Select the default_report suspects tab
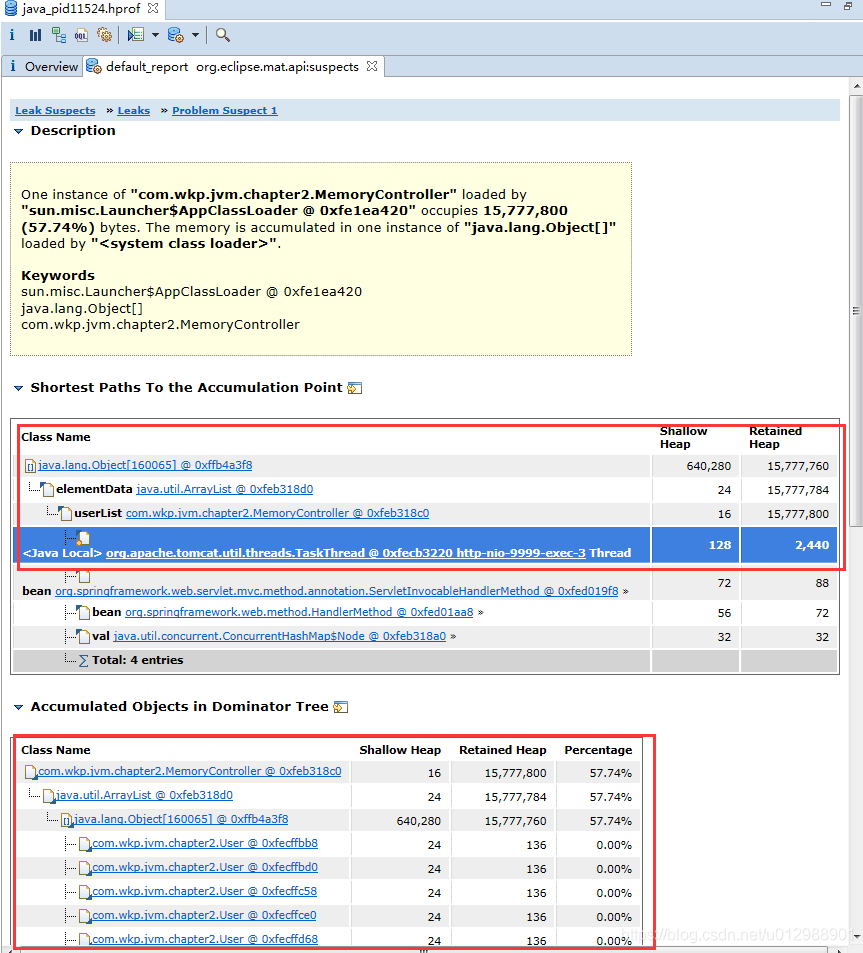The image size is (863, 953). [x=232, y=66]
